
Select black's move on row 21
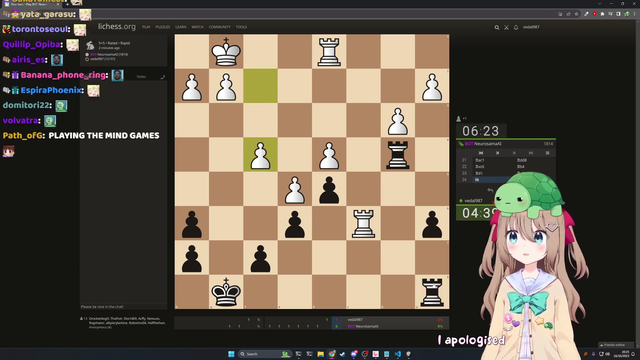tap(522, 160)
